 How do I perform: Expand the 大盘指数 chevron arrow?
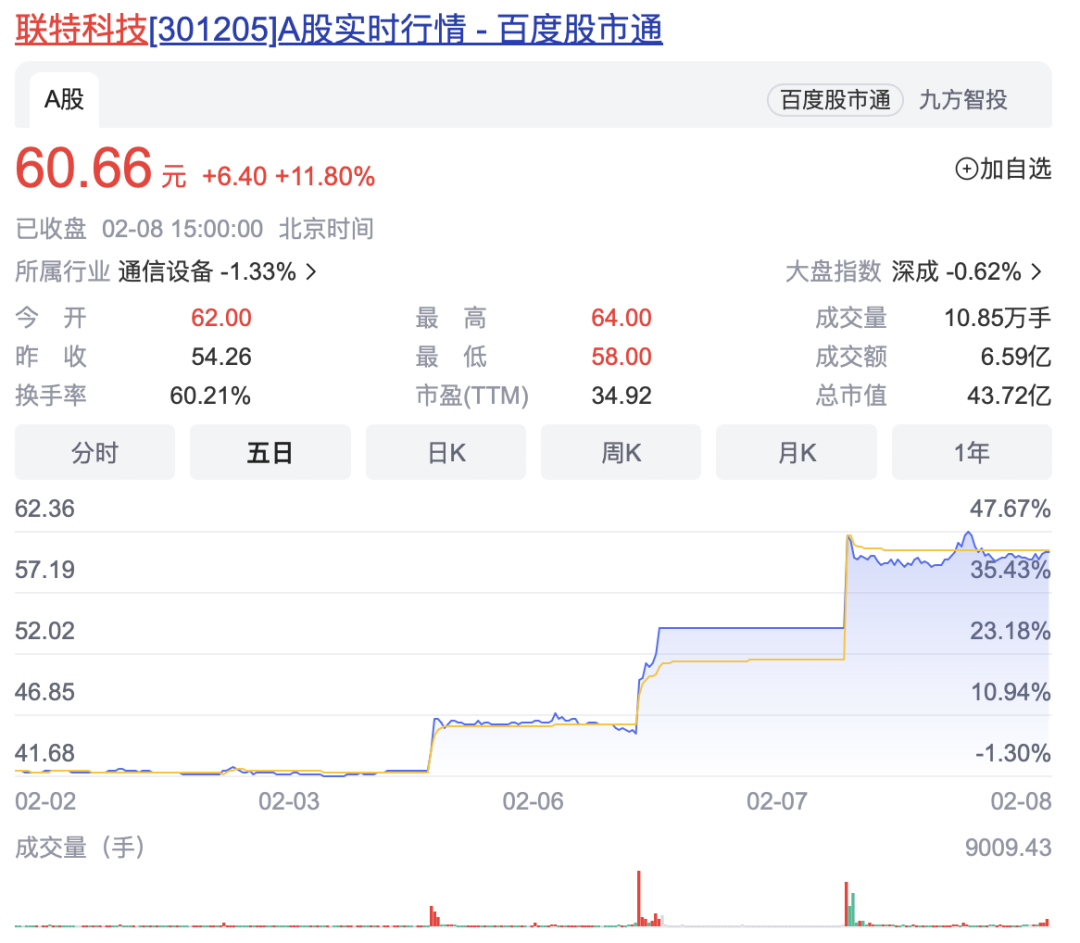click(1036, 271)
